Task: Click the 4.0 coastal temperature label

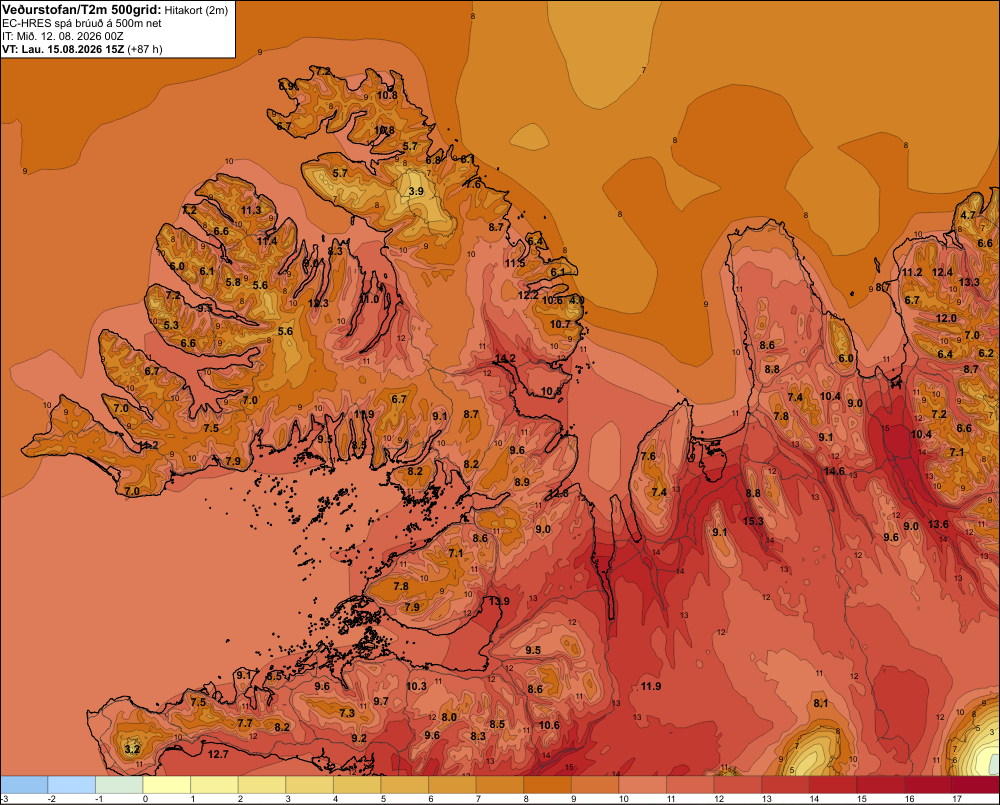Action: [577, 300]
